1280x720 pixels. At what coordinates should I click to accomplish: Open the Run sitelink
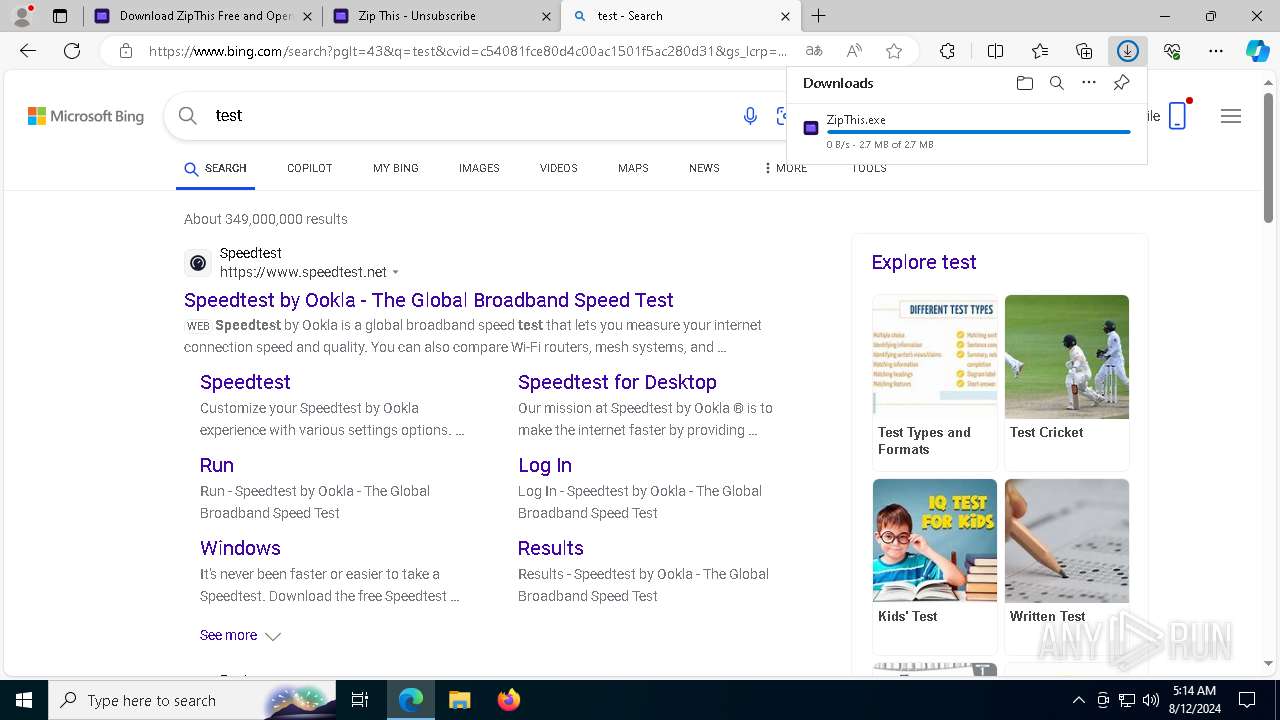click(217, 465)
